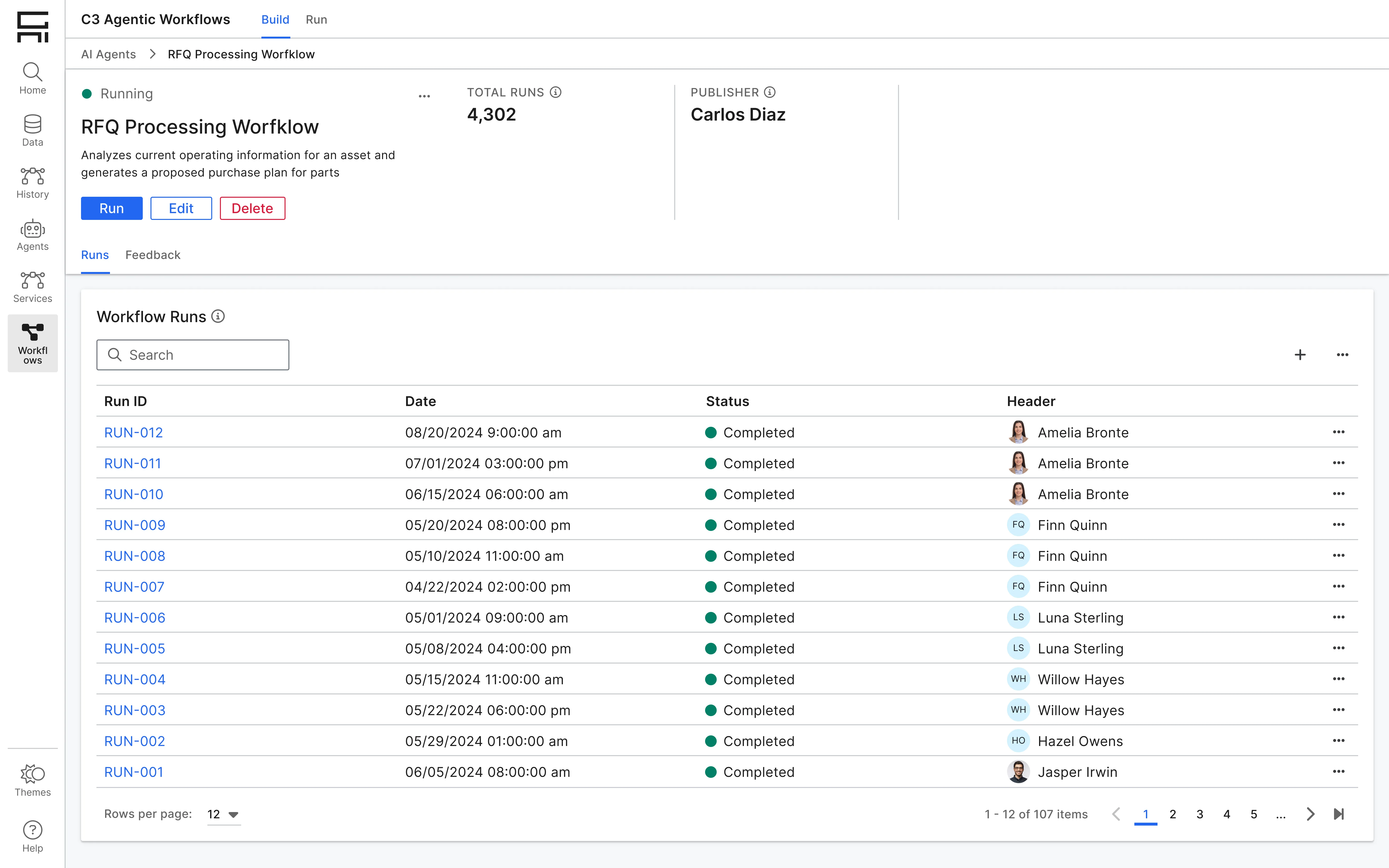Click the C3 AI logo icon
Viewport: 1389px width, 868px height.
click(x=33, y=27)
